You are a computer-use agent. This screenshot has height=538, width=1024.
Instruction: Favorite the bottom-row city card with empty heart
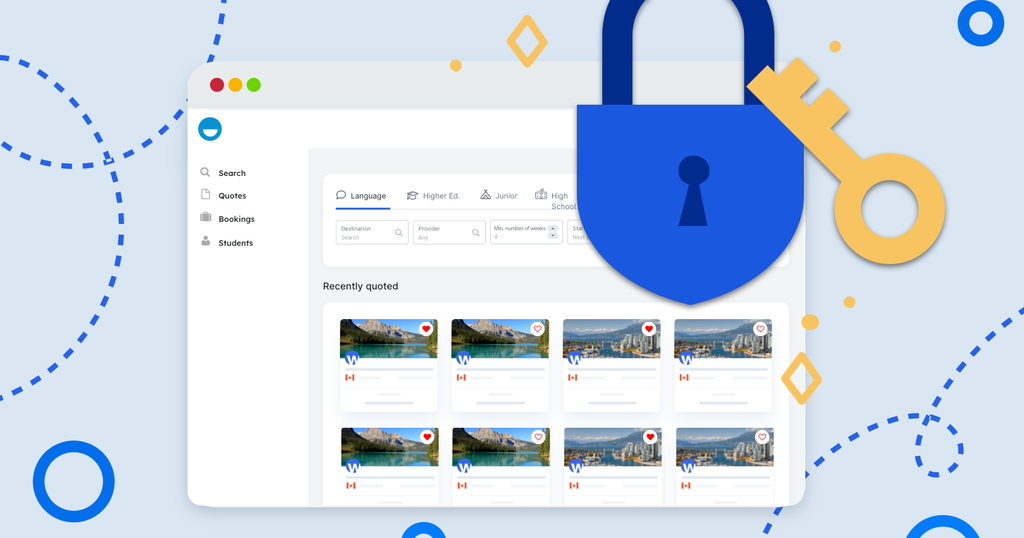point(761,437)
